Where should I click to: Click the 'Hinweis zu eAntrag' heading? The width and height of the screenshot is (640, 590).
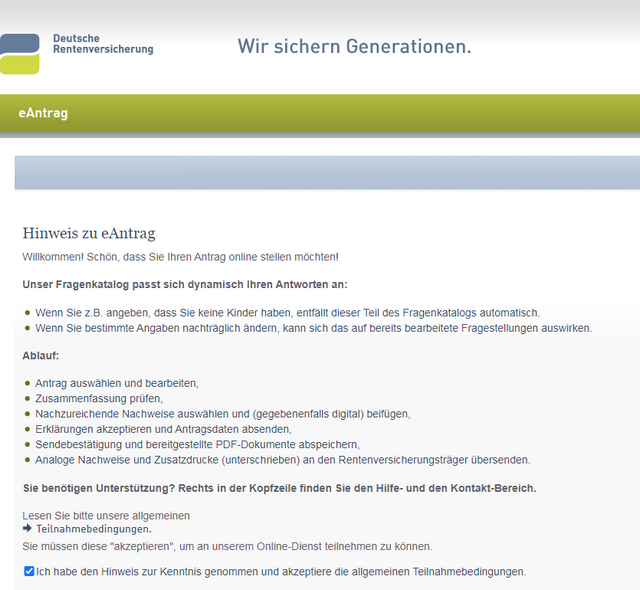[x=89, y=234]
